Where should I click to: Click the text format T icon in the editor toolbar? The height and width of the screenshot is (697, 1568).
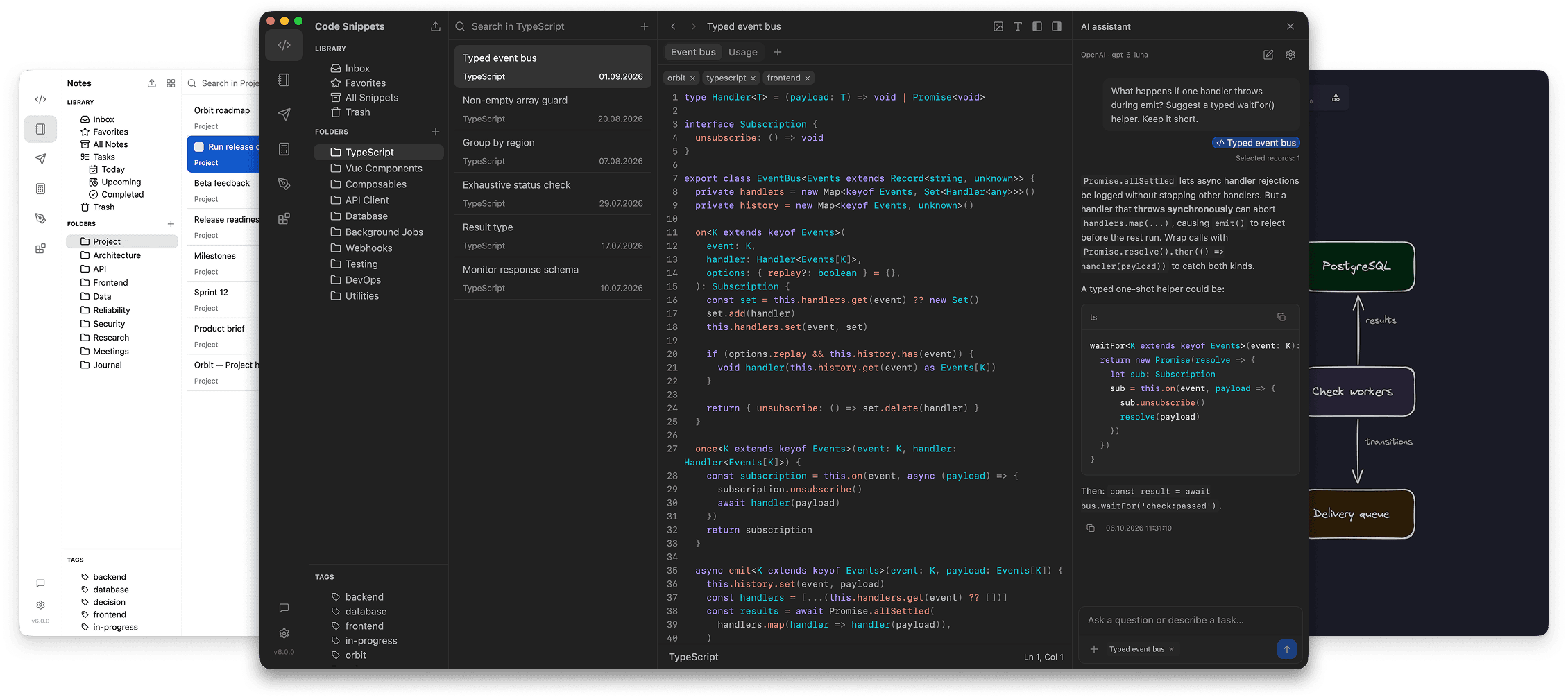coord(1018,26)
